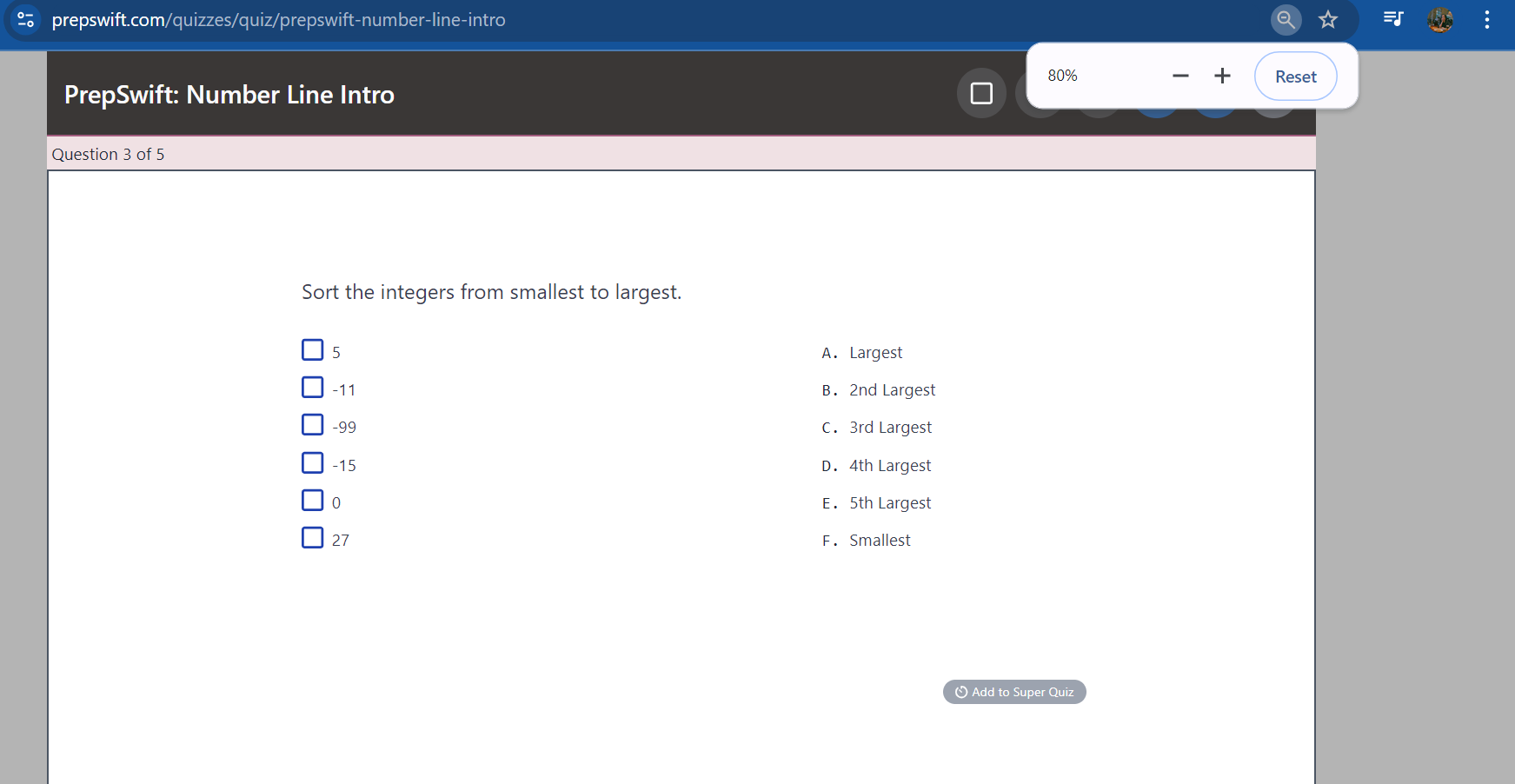Click the site information icon beside URL
This screenshot has width=1515, height=784.
[26, 19]
